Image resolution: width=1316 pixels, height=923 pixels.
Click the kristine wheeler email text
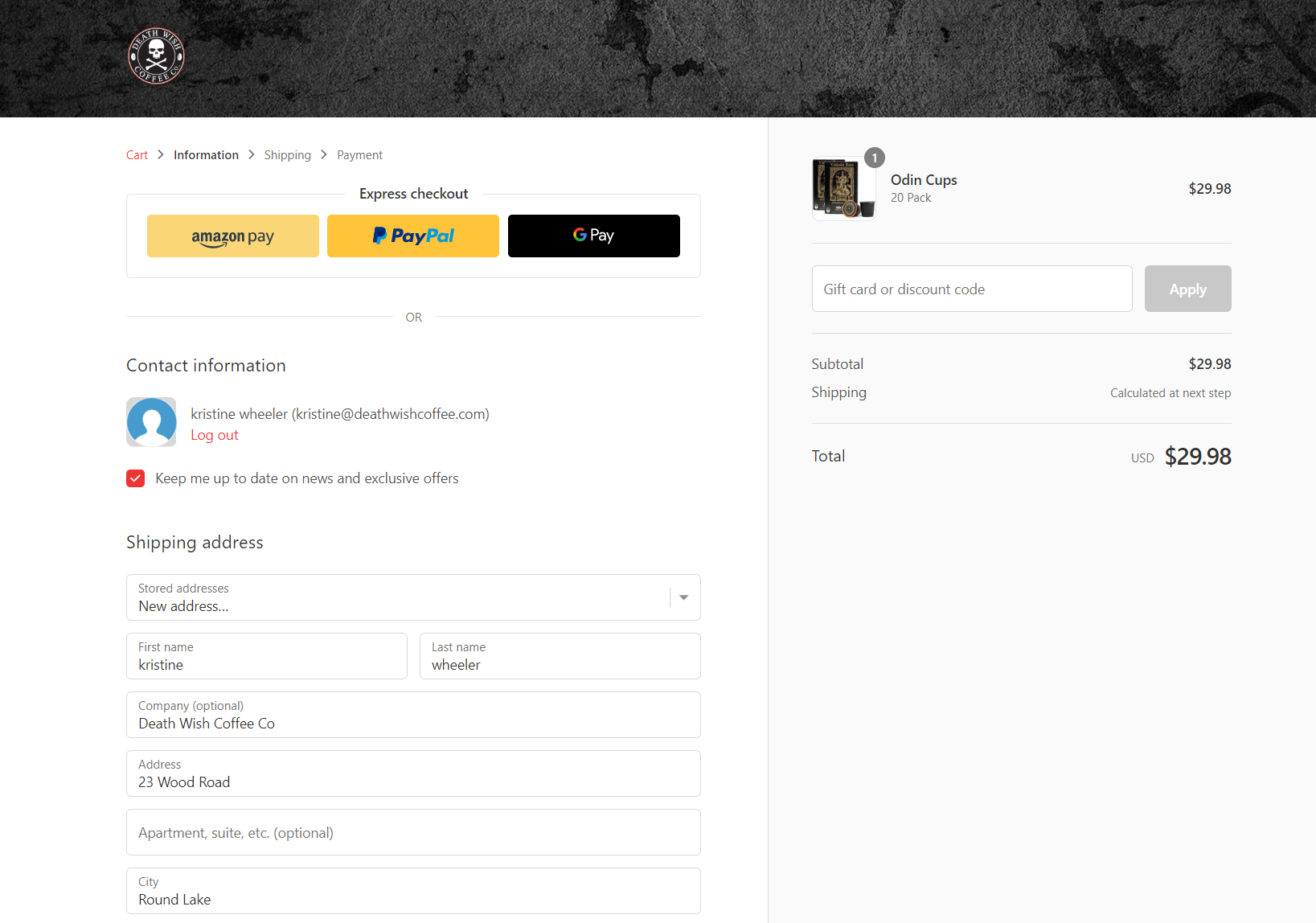pyautogui.click(x=340, y=414)
